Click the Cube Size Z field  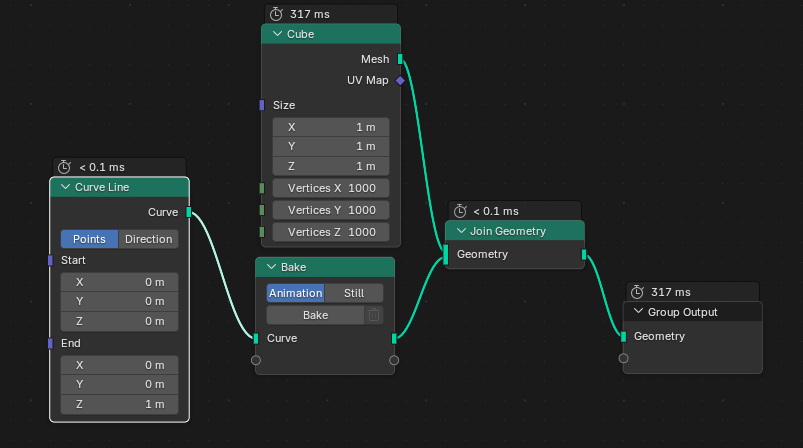click(331, 166)
